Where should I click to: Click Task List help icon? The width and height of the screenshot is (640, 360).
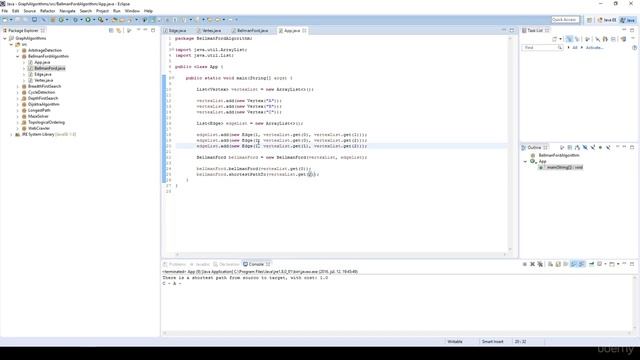634,48
